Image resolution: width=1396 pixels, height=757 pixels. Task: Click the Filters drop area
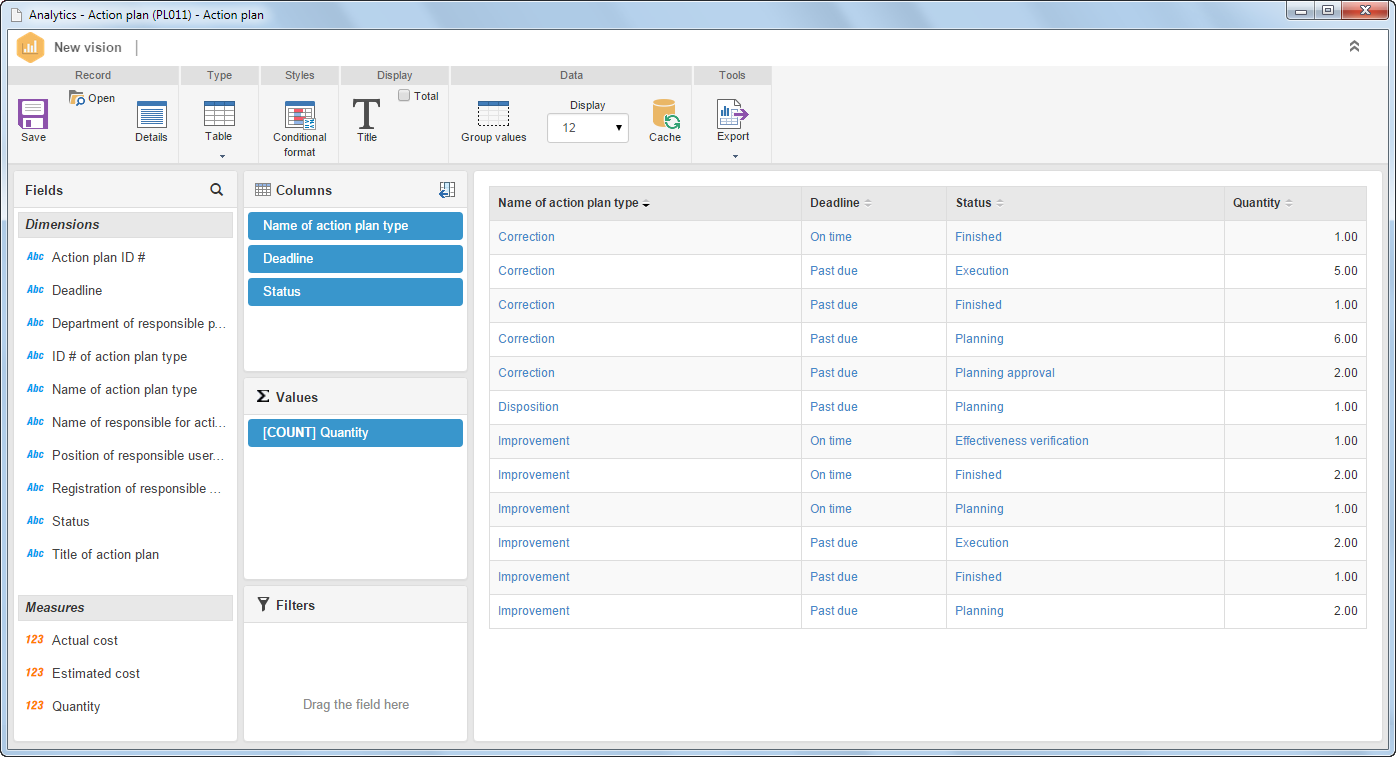[x=355, y=682]
